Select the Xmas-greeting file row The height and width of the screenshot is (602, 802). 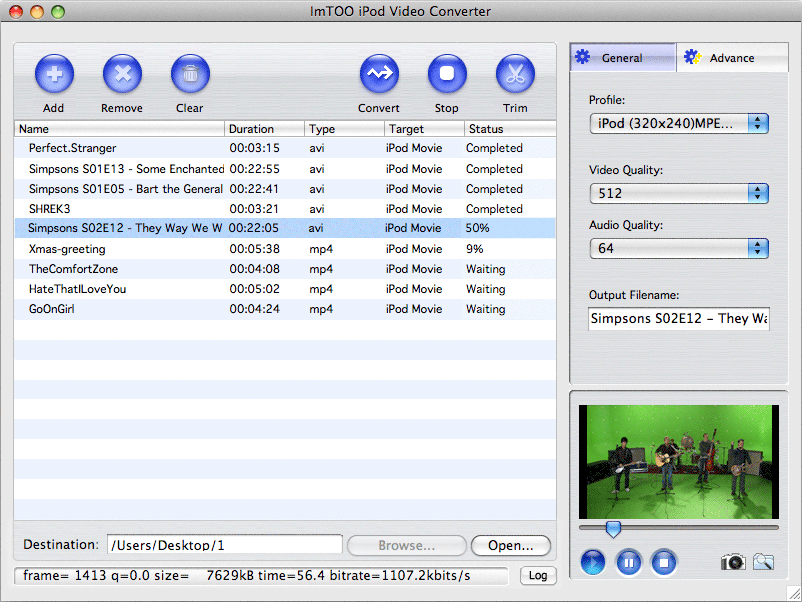285,249
